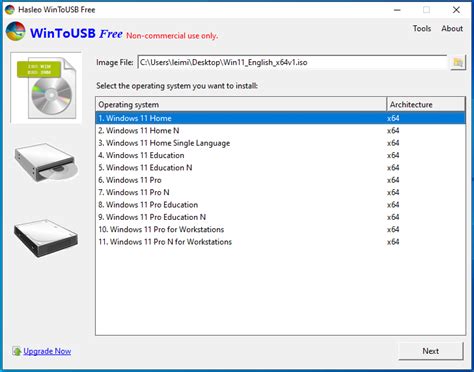Viewport: 474px width, 372px height.
Task: Select 3. Windows 11 Home Single Language
Action: (280, 143)
